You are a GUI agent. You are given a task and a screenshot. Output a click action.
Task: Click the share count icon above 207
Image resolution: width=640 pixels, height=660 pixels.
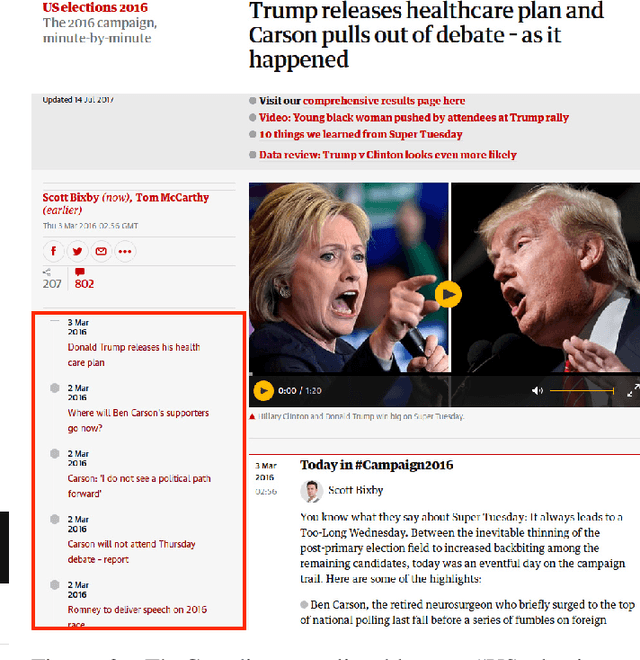coord(47,272)
